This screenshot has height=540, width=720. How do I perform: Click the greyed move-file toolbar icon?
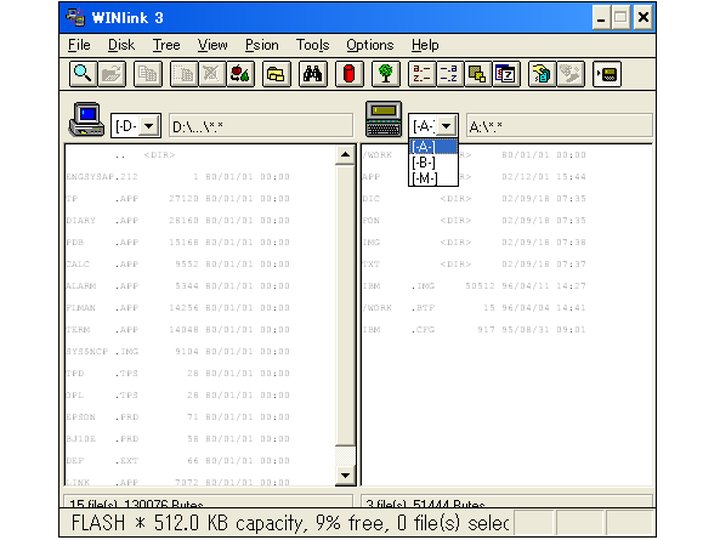pos(184,74)
